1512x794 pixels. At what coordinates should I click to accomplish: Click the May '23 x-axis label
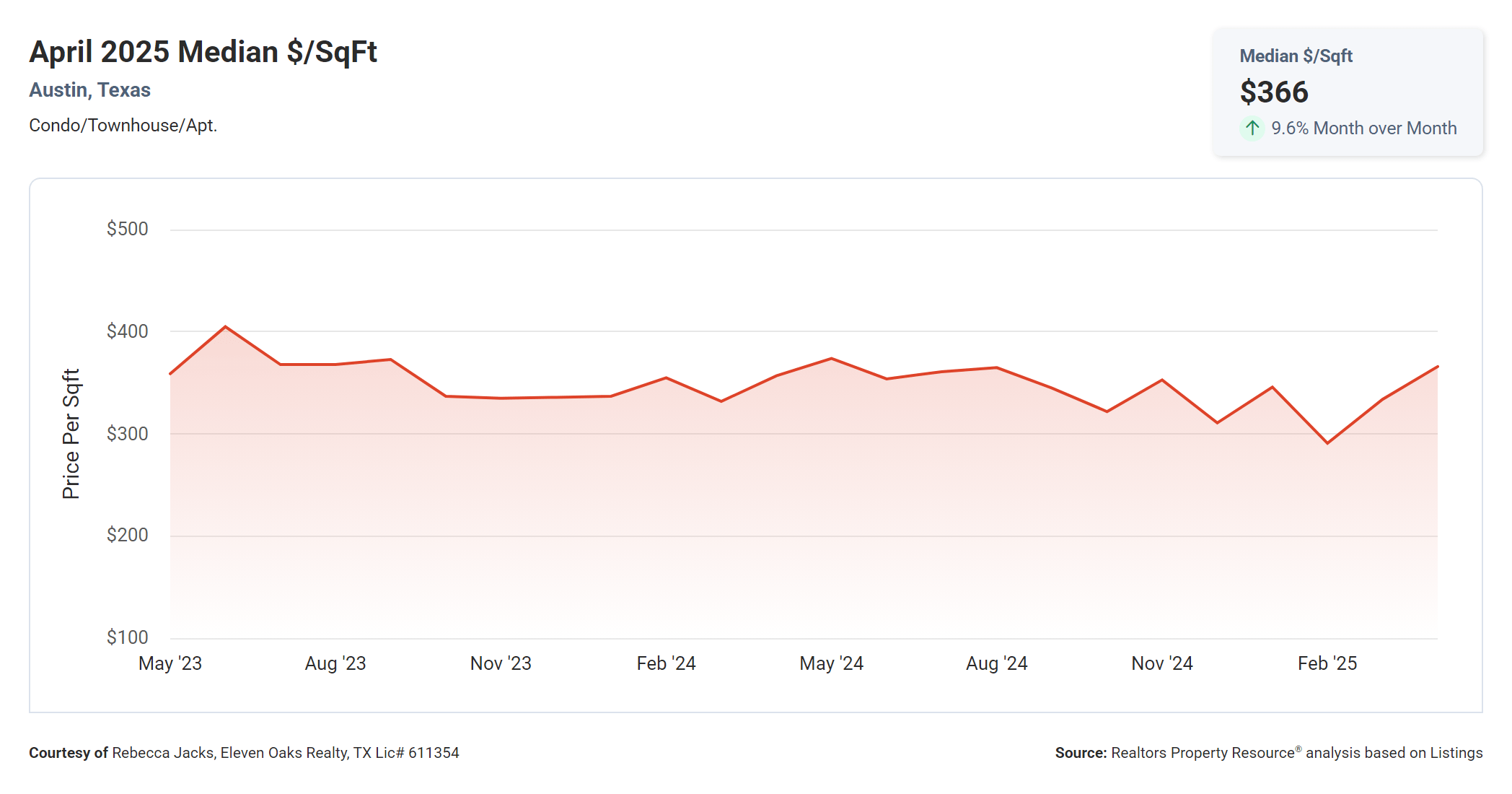pos(170,663)
